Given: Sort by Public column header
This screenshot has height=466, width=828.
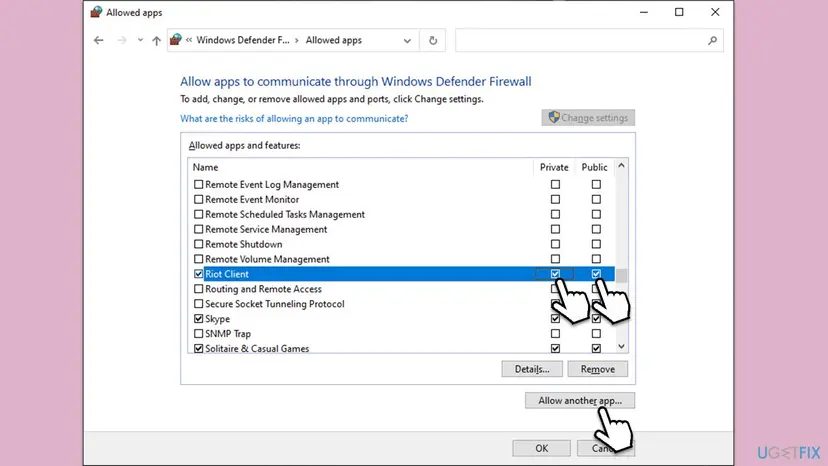Looking at the screenshot, I should 595,167.
